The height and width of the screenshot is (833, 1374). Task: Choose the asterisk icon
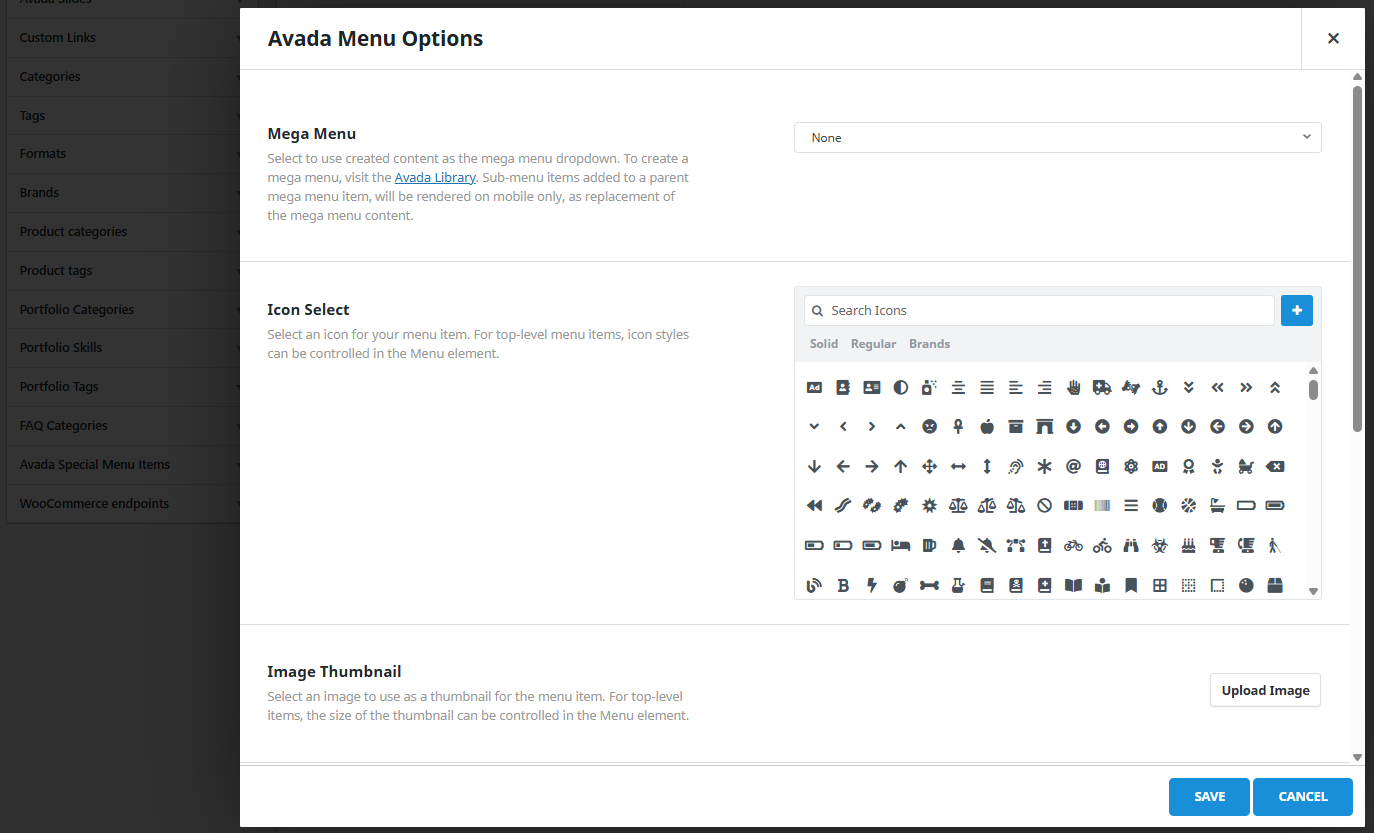[x=1045, y=466]
